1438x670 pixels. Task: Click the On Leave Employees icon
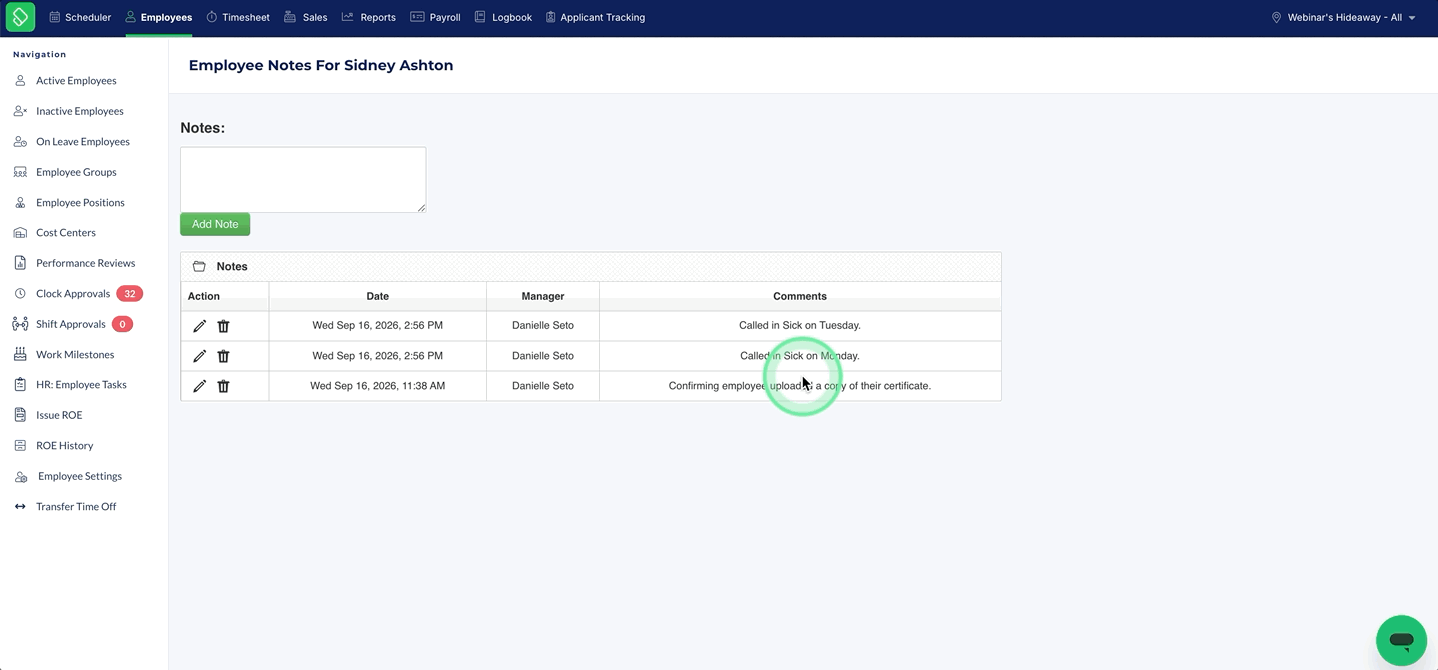pyautogui.click(x=20, y=141)
